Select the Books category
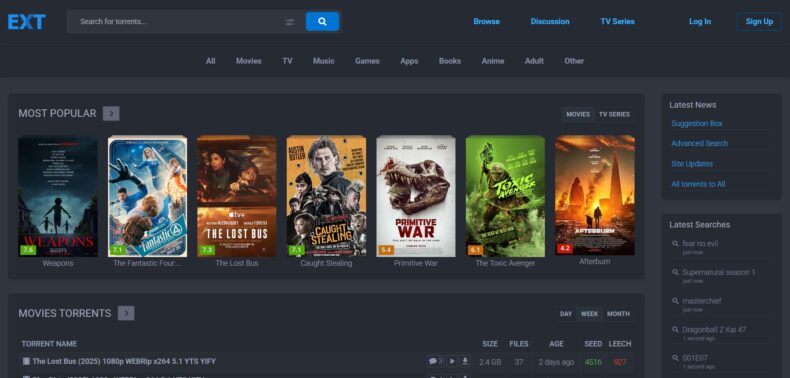790x378 pixels. click(x=450, y=61)
